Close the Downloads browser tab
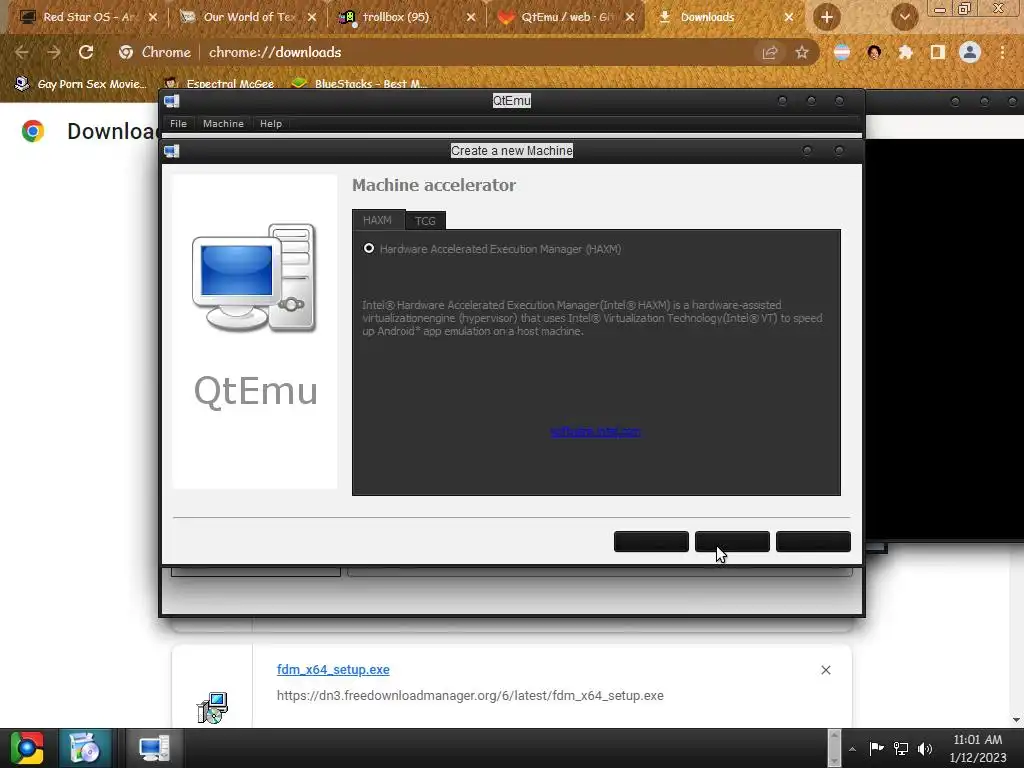Viewport: 1024px width, 768px height. click(789, 17)
